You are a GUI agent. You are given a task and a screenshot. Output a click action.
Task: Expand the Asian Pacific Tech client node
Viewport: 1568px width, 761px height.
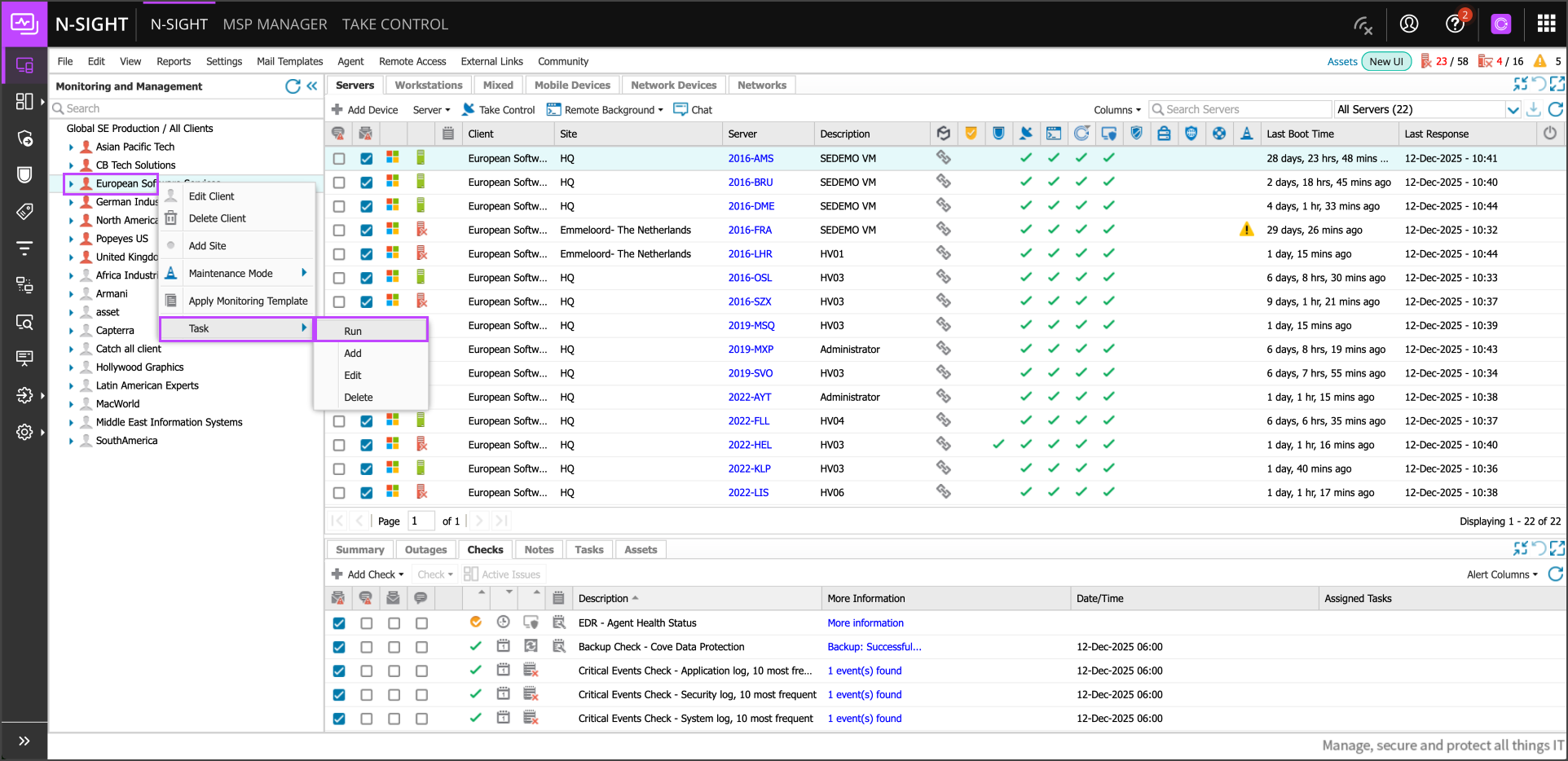(72, 147)
